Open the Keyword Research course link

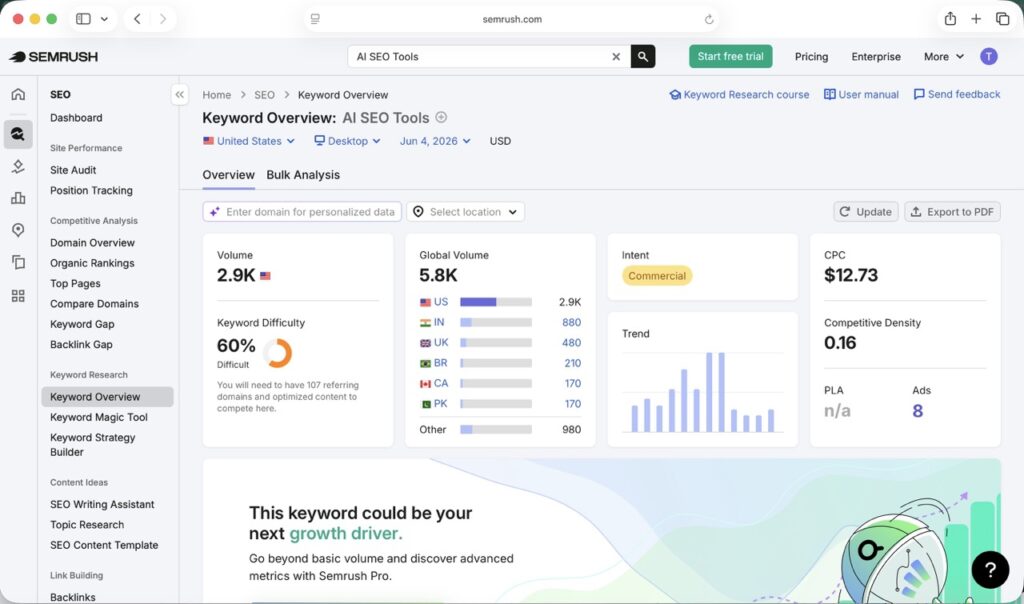(739, 95)
